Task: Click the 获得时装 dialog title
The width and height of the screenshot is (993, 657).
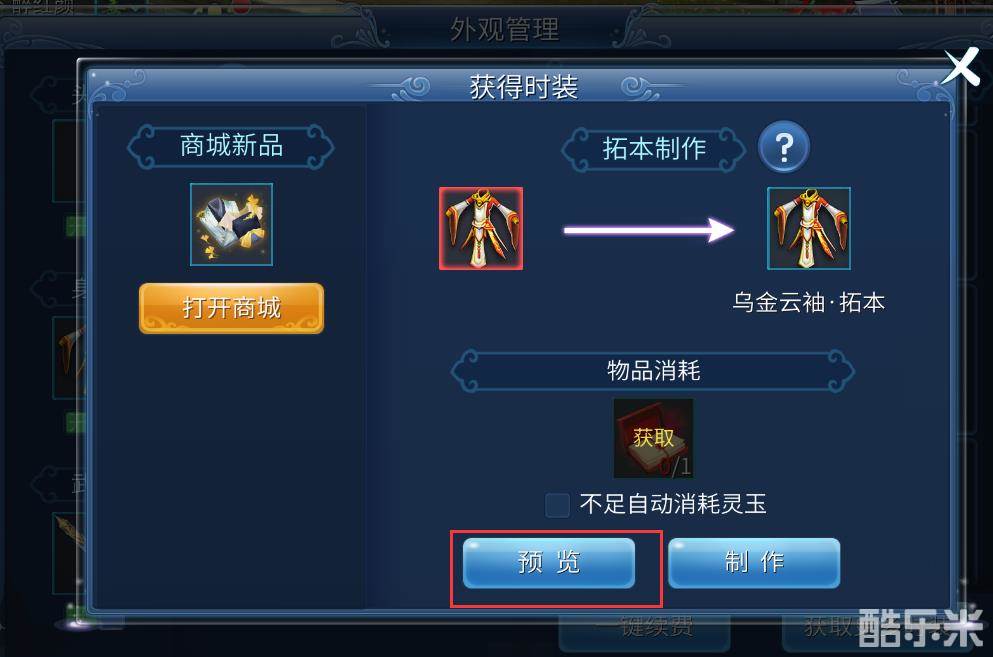Action: (524, 87)
